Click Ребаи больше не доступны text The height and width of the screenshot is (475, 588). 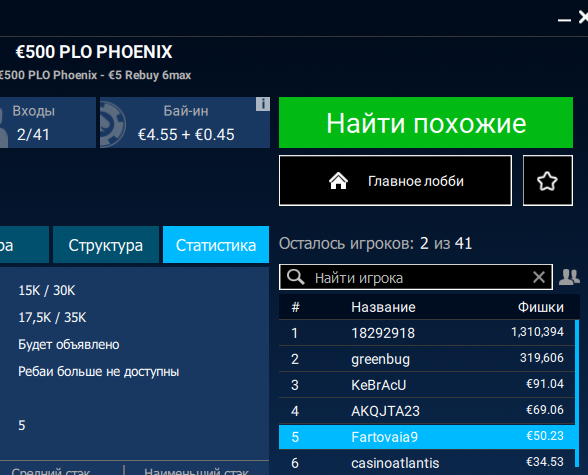click(99, 372)
